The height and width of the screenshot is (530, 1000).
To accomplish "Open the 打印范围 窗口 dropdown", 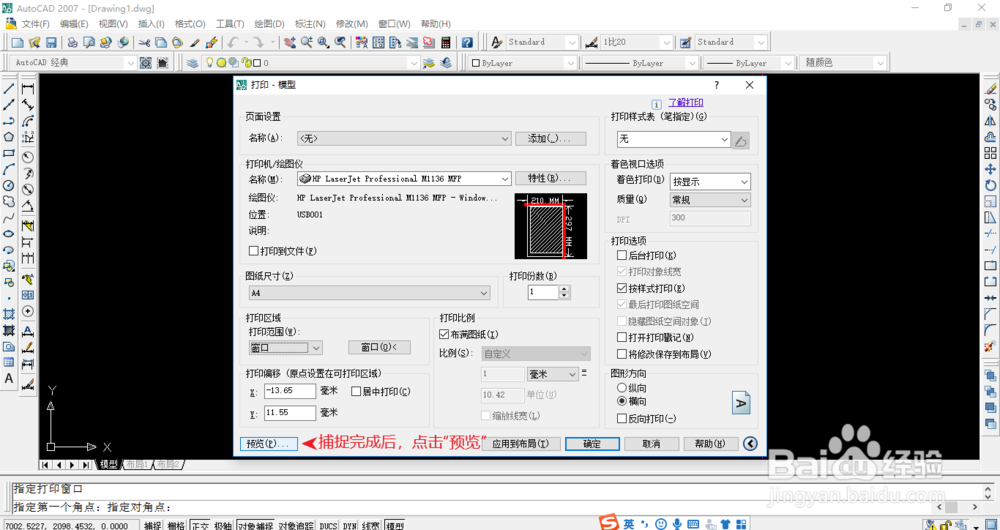I will click(x=285, y=348).
